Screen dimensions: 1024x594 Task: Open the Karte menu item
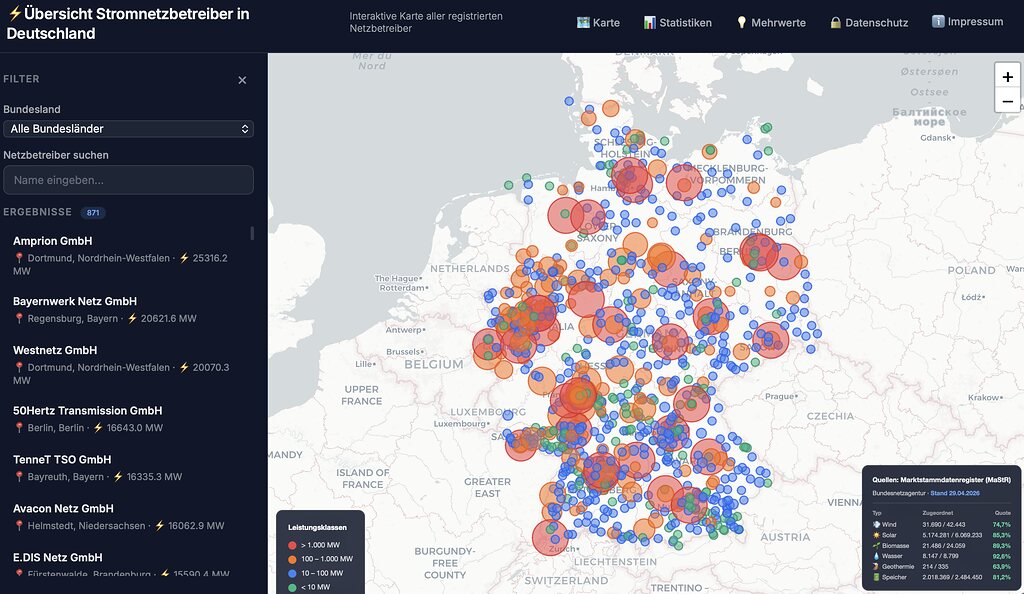598,23
